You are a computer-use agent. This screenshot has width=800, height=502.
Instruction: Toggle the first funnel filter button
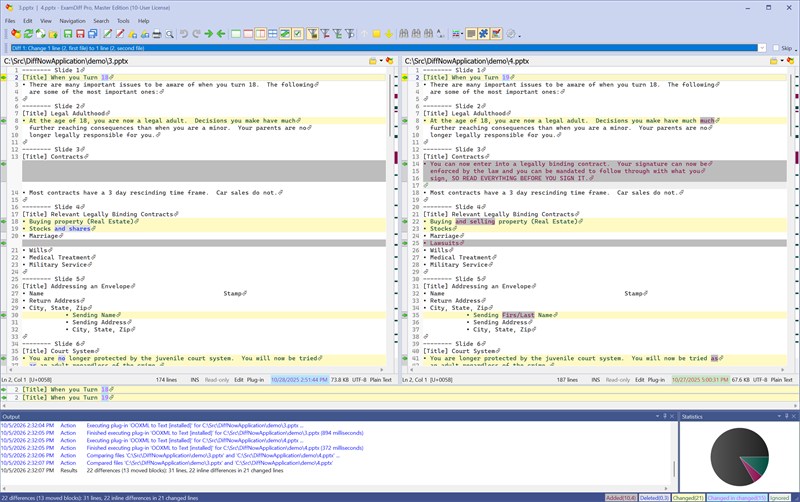(312, 34)
